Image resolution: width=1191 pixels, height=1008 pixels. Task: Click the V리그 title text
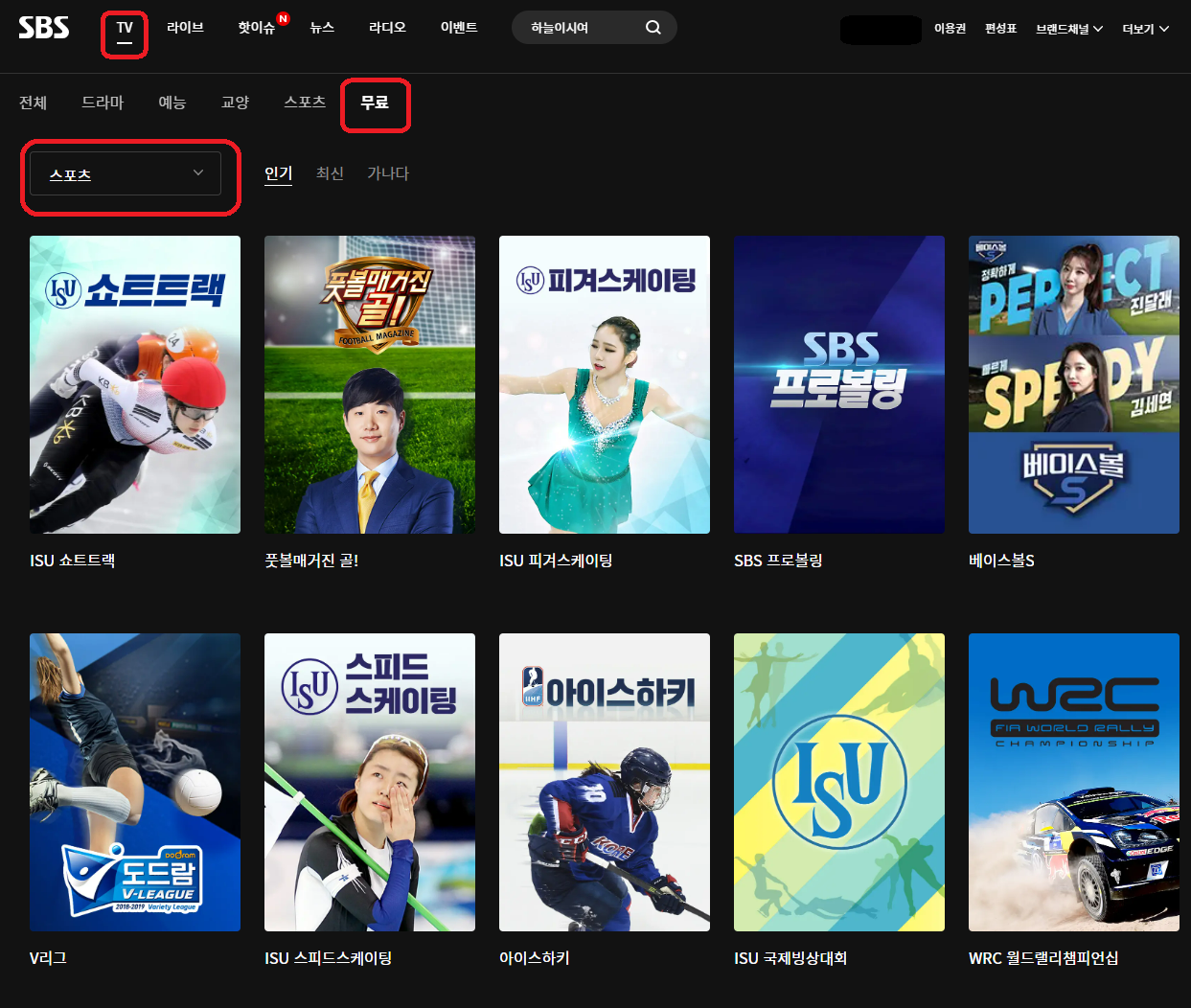tap(48, 958)
